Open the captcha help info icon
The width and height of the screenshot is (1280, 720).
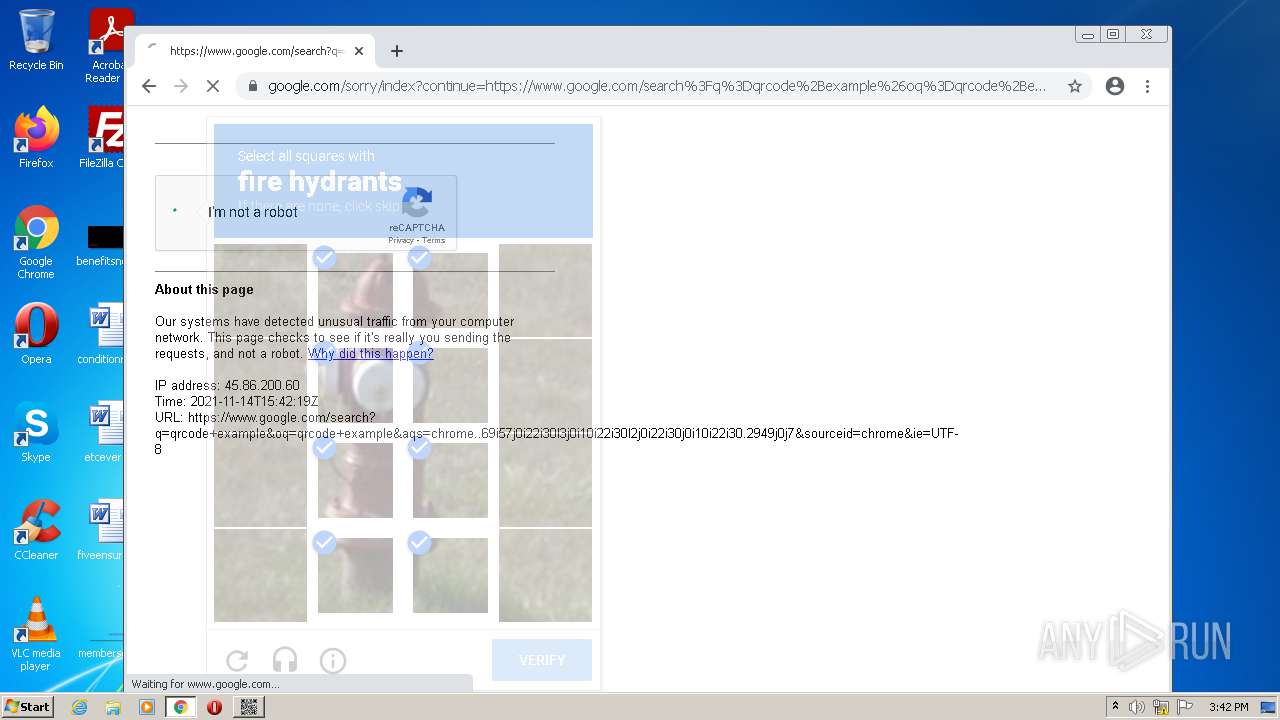point(333,660)
